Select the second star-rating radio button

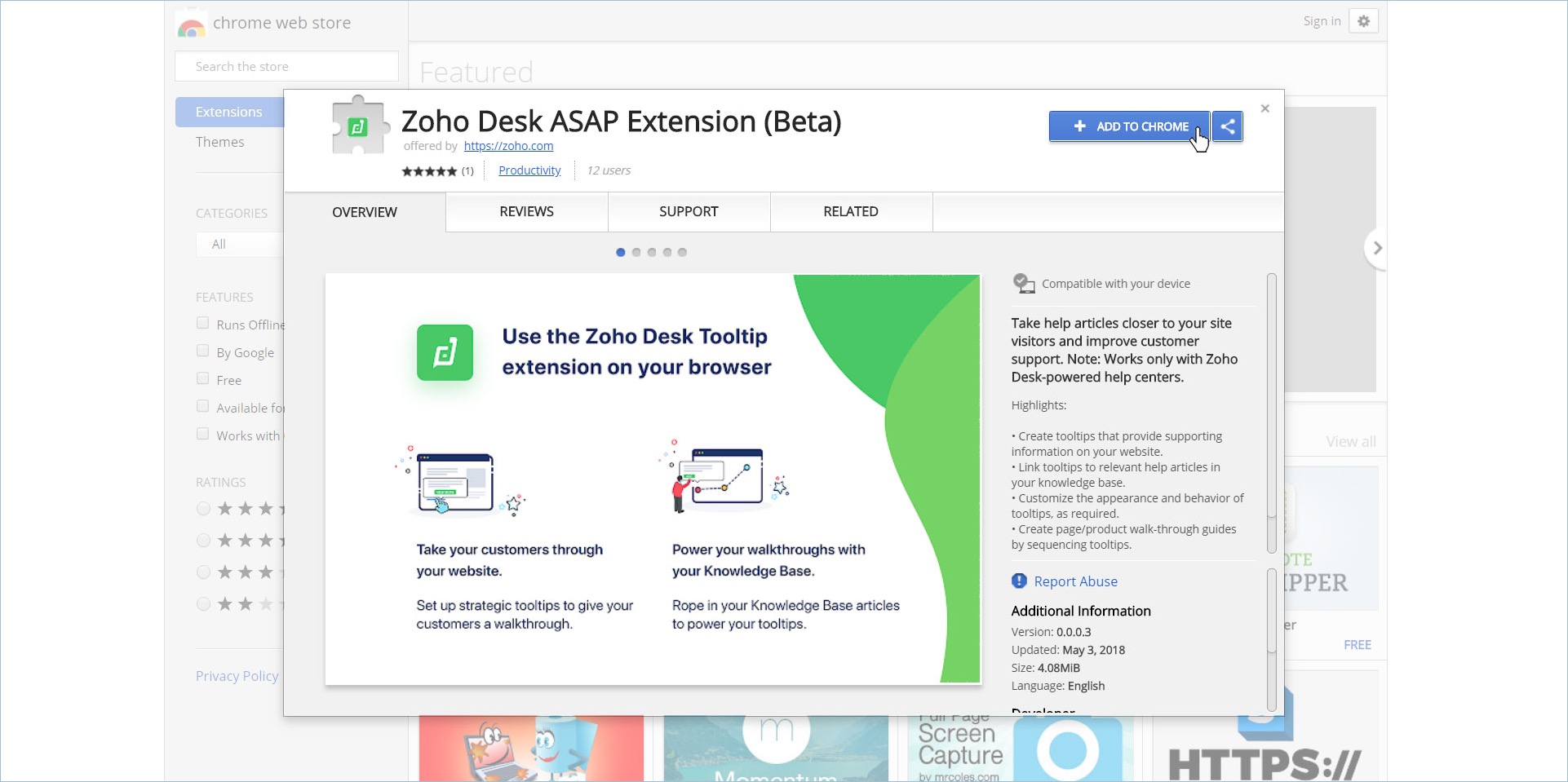tap(204, 541)
